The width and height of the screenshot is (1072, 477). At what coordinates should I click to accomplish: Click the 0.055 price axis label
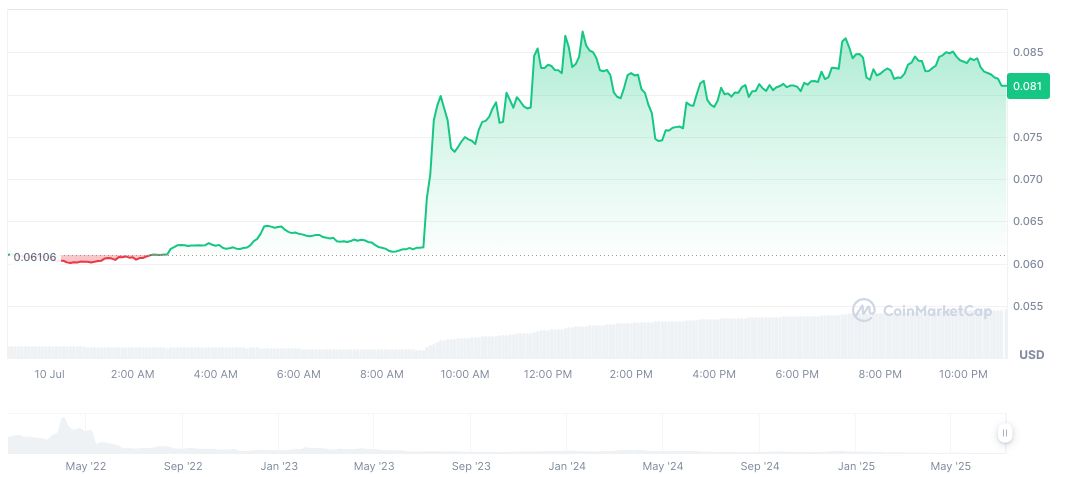point(1027,306)
